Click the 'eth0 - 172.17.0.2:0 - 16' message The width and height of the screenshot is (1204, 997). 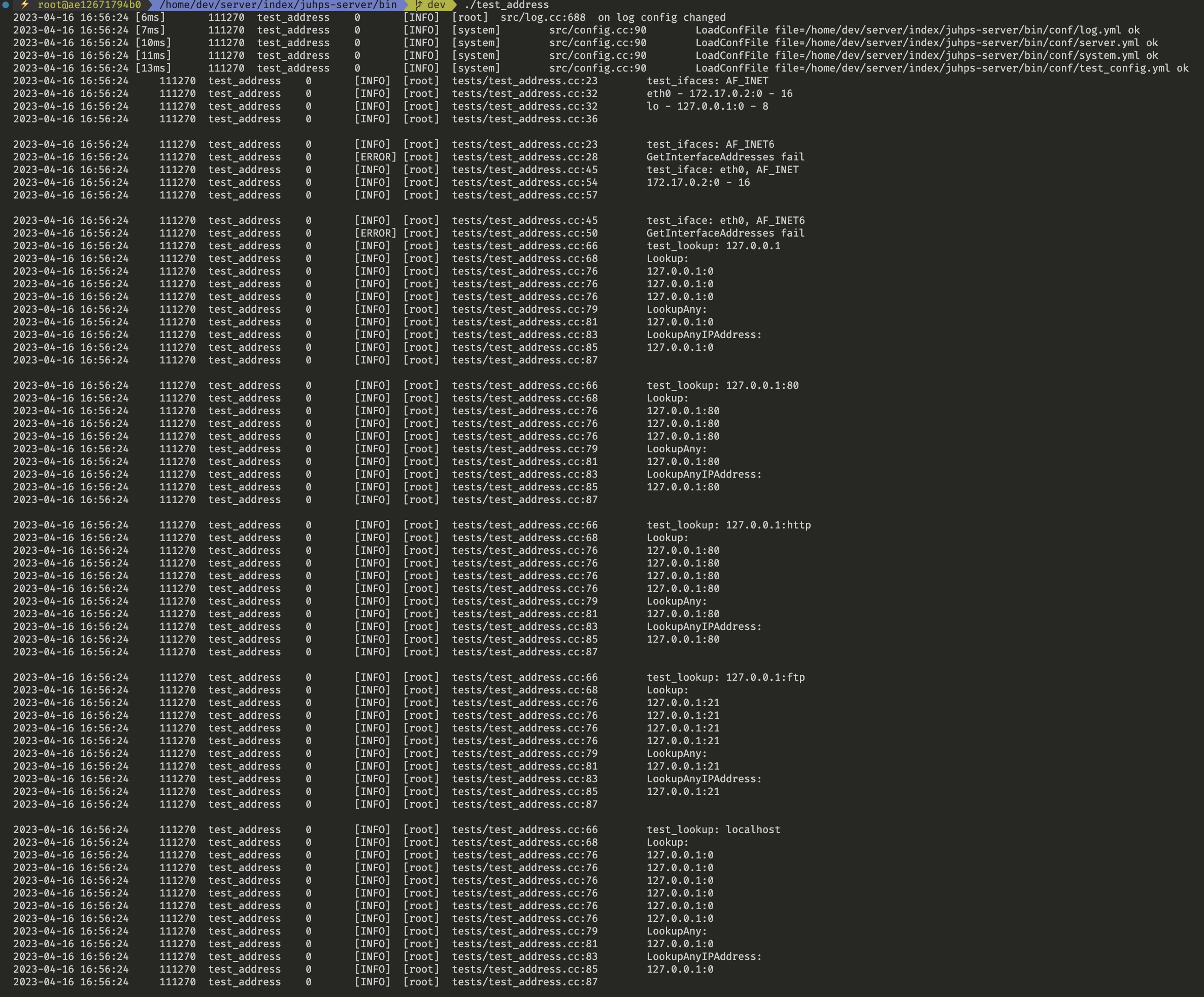[x=720, y=93]
